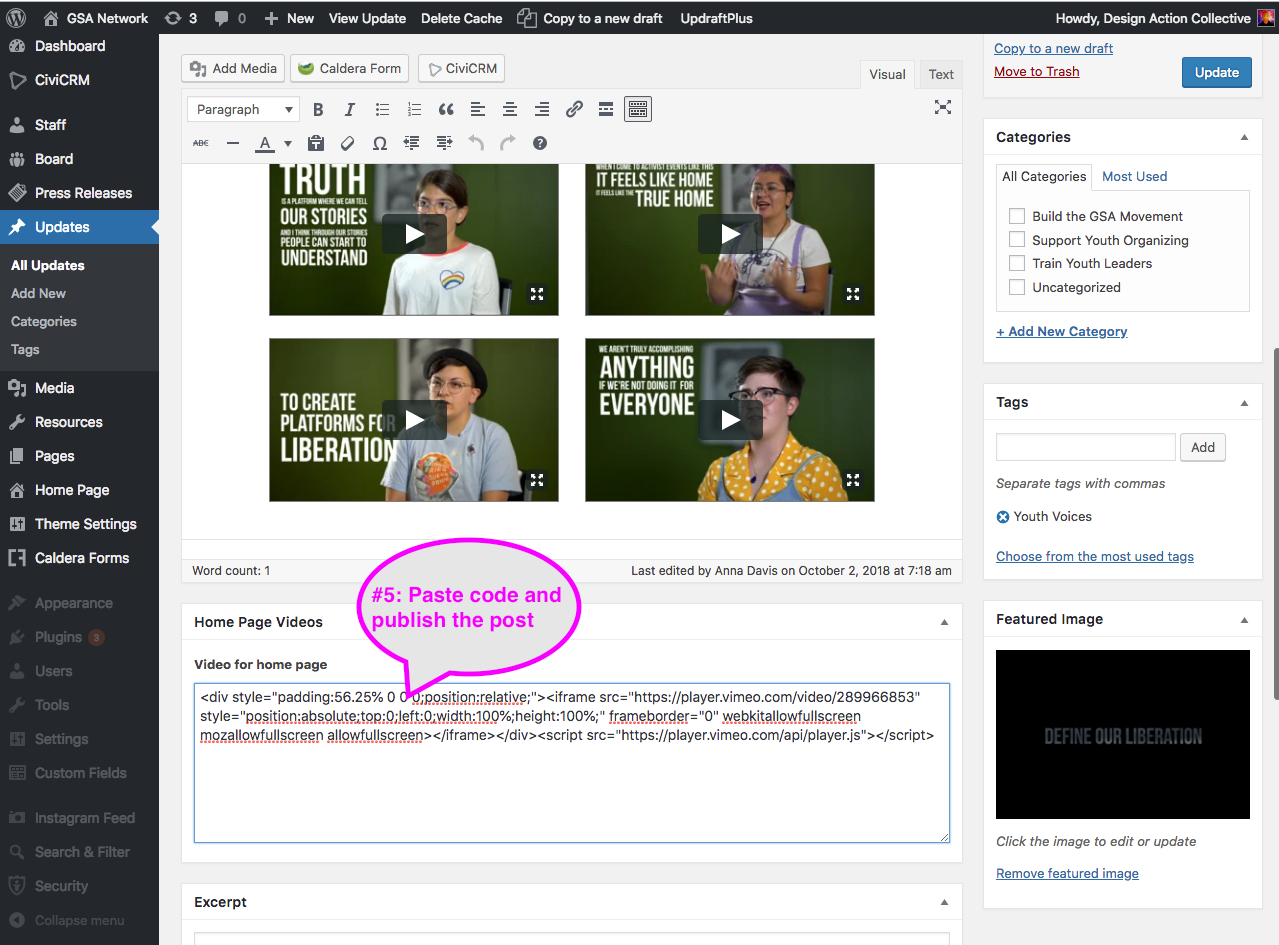The width and height of the screenshot is (1279, 945).
Task: Decrease the paragraph indent
Action: pos(412,143)
